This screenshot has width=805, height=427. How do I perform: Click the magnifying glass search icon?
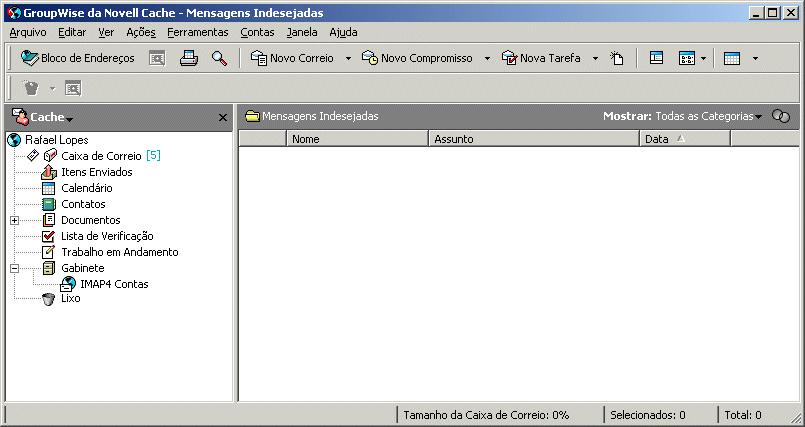click(x=219, y=59)
